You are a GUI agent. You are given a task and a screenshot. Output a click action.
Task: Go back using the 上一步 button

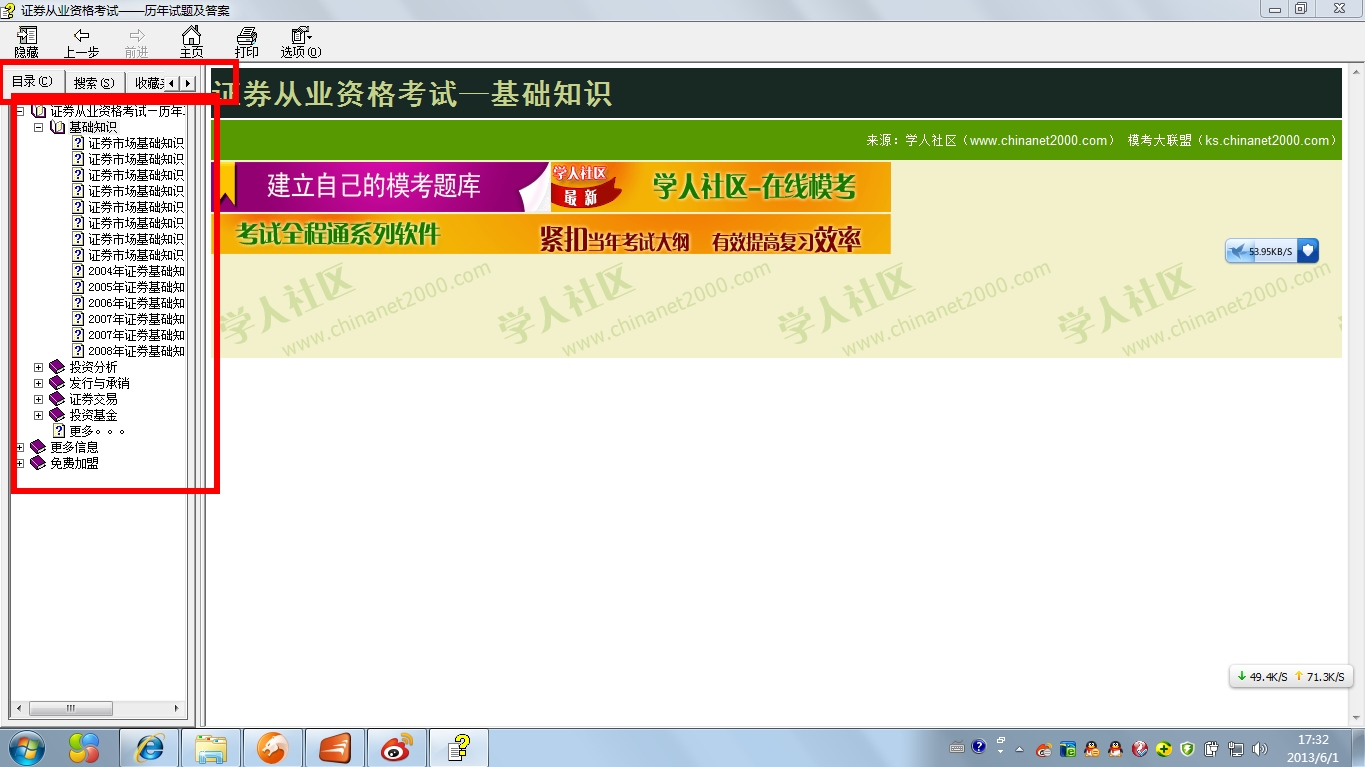click(81, 42)
